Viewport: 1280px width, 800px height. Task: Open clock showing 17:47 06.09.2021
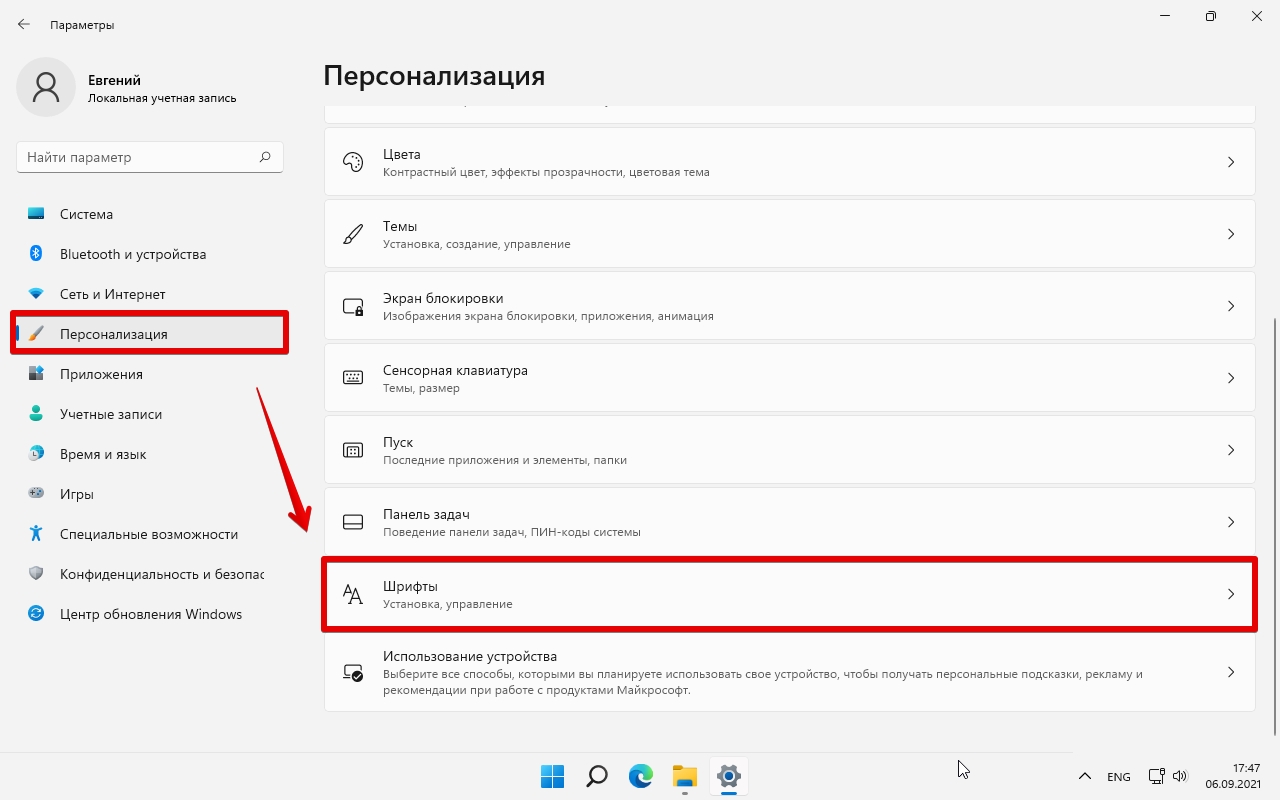(x=1233, y=776)
